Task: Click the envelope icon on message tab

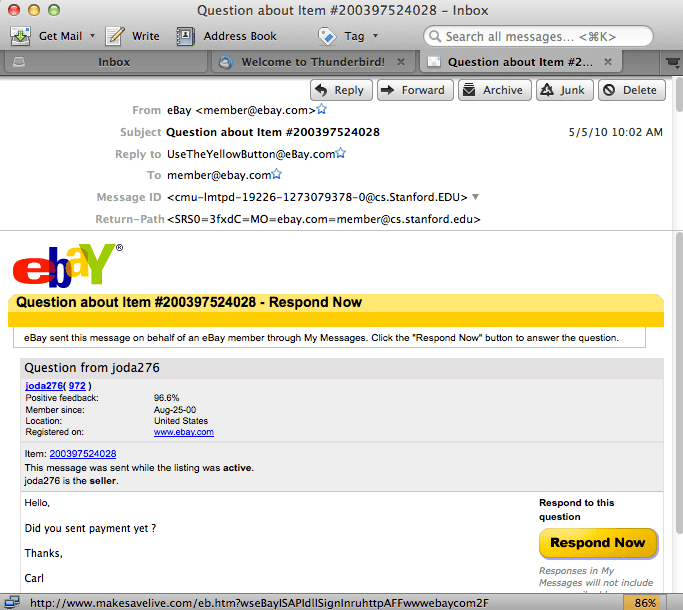Action: click(434, 62)
